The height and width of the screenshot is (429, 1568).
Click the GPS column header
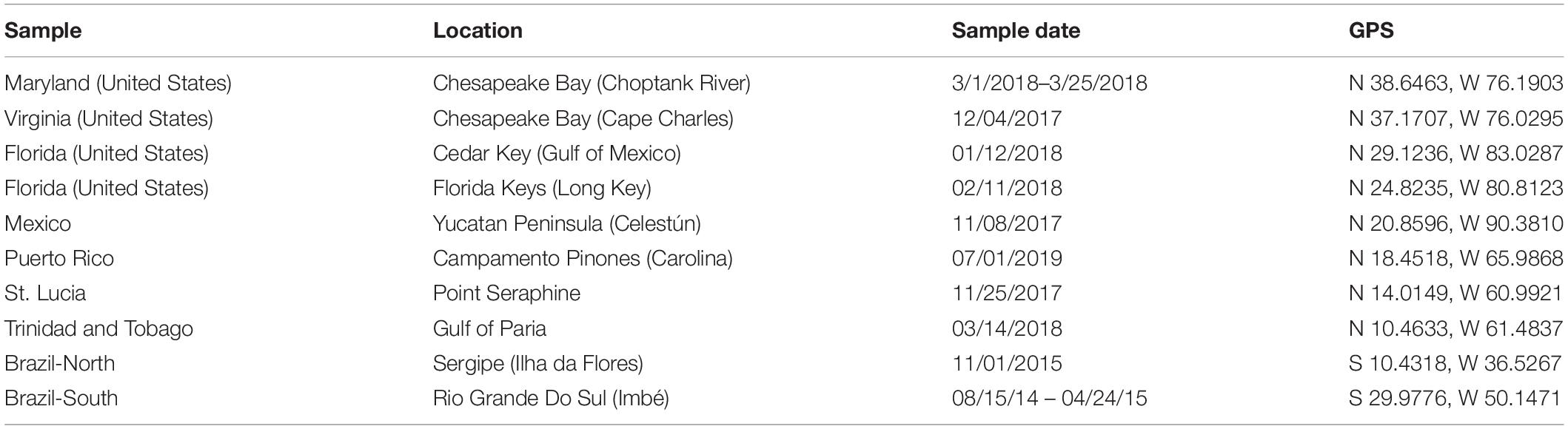(x=1371, y=30)
